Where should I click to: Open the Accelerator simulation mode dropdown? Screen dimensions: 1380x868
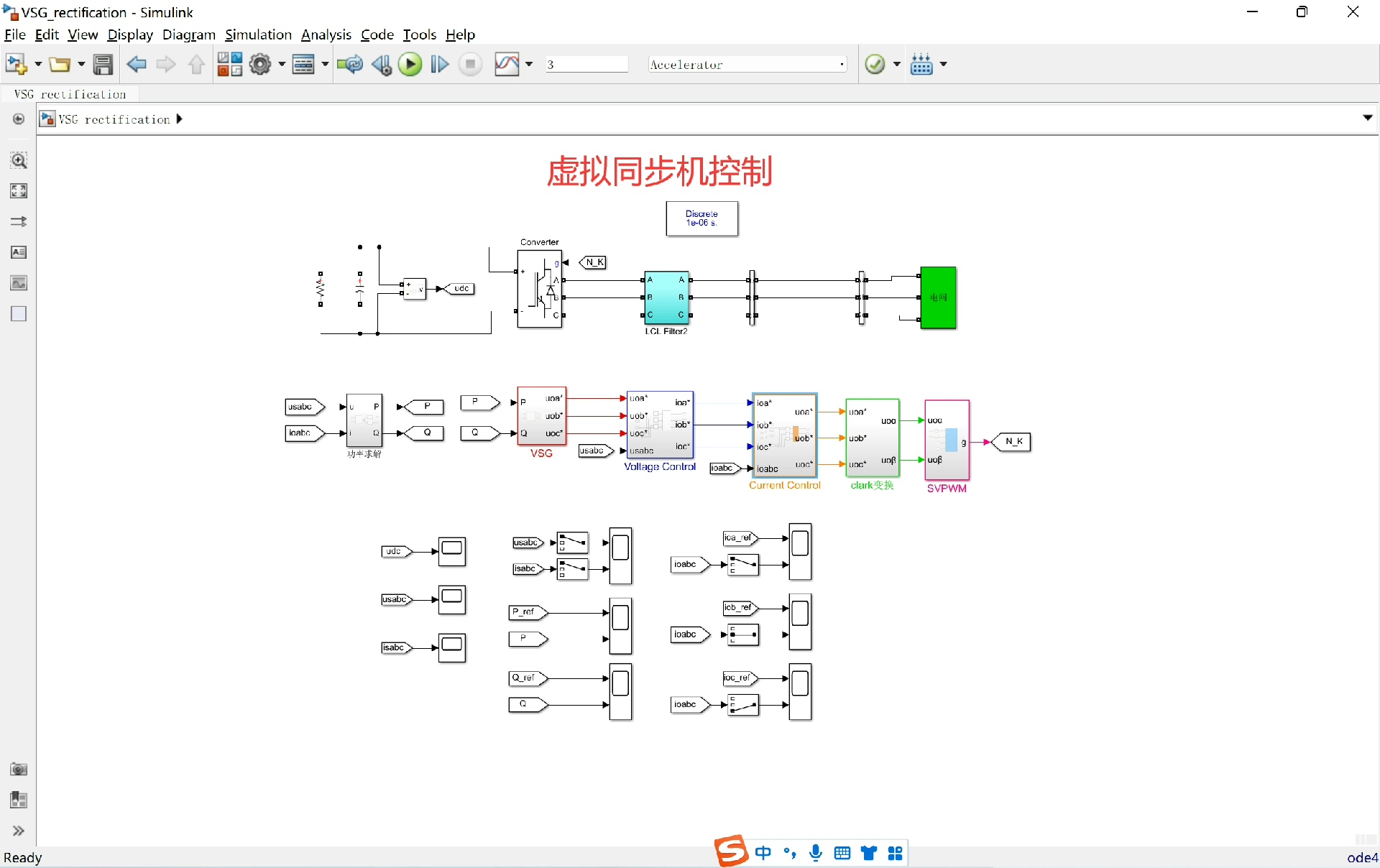(x=747, y=65)
